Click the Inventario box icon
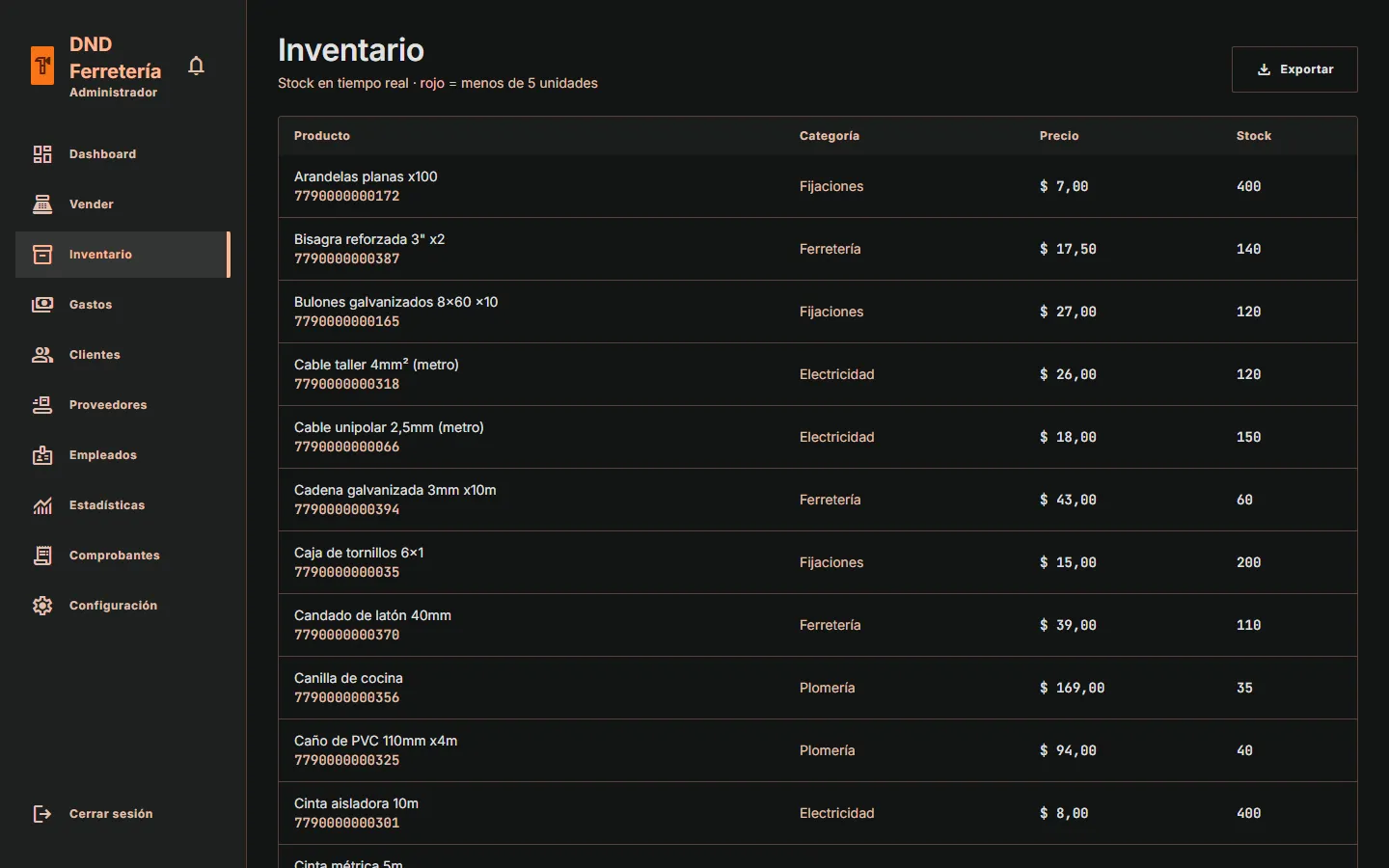Screen dimensions: 1389x868 (x=42, y=255)
